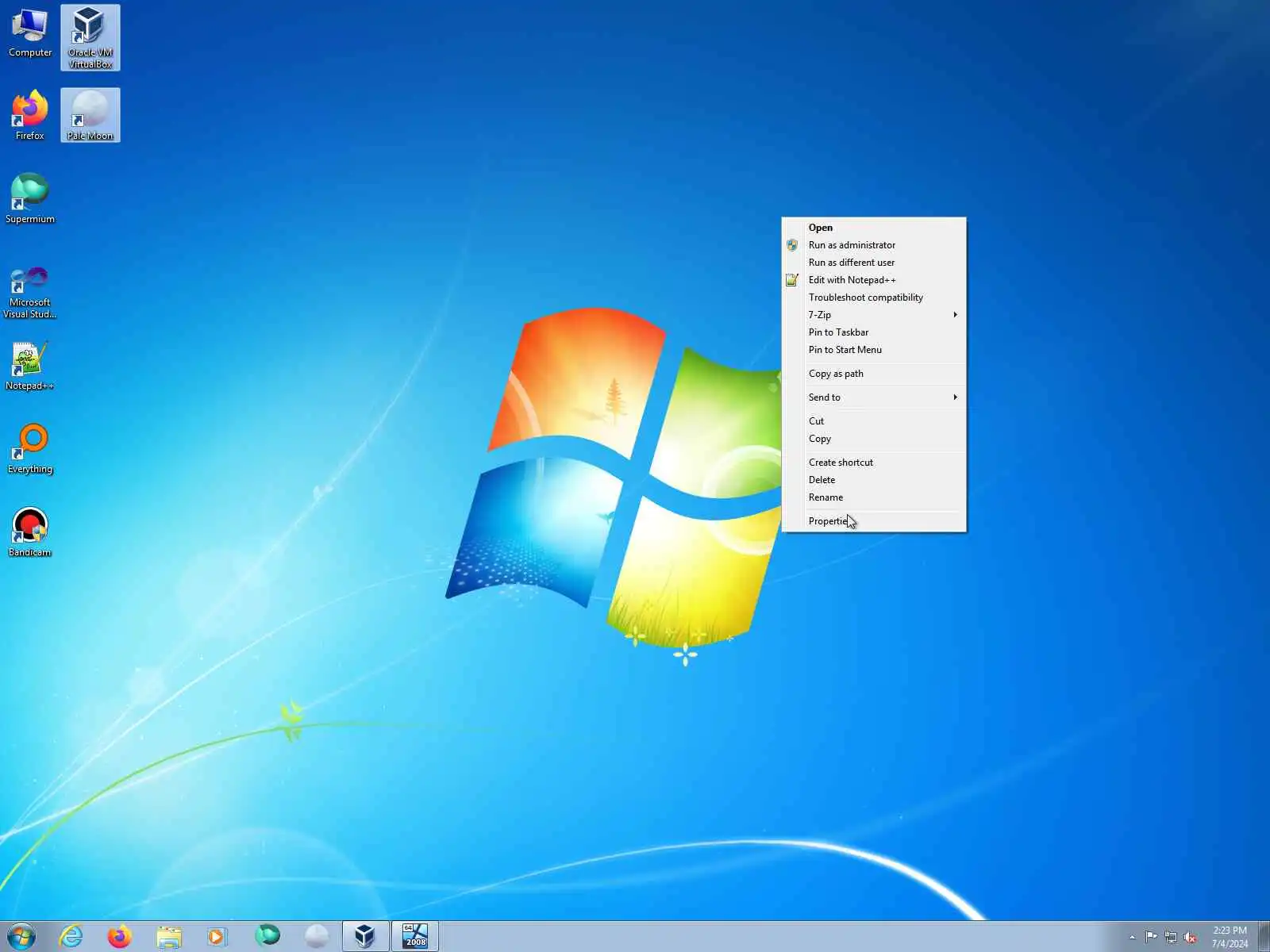Choose Copy from the context menu
The image size is (1270, 952).
click(x=874, y=439)
